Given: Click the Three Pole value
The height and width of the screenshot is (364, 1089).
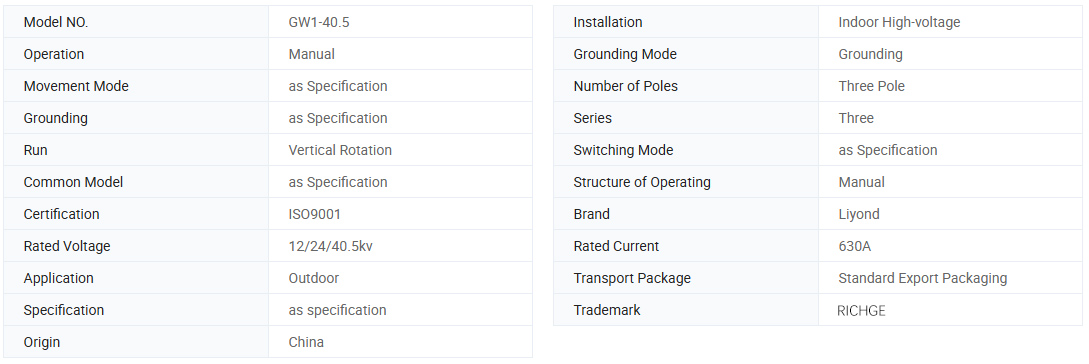Looking at the screenshot, I should coord(872,86).
